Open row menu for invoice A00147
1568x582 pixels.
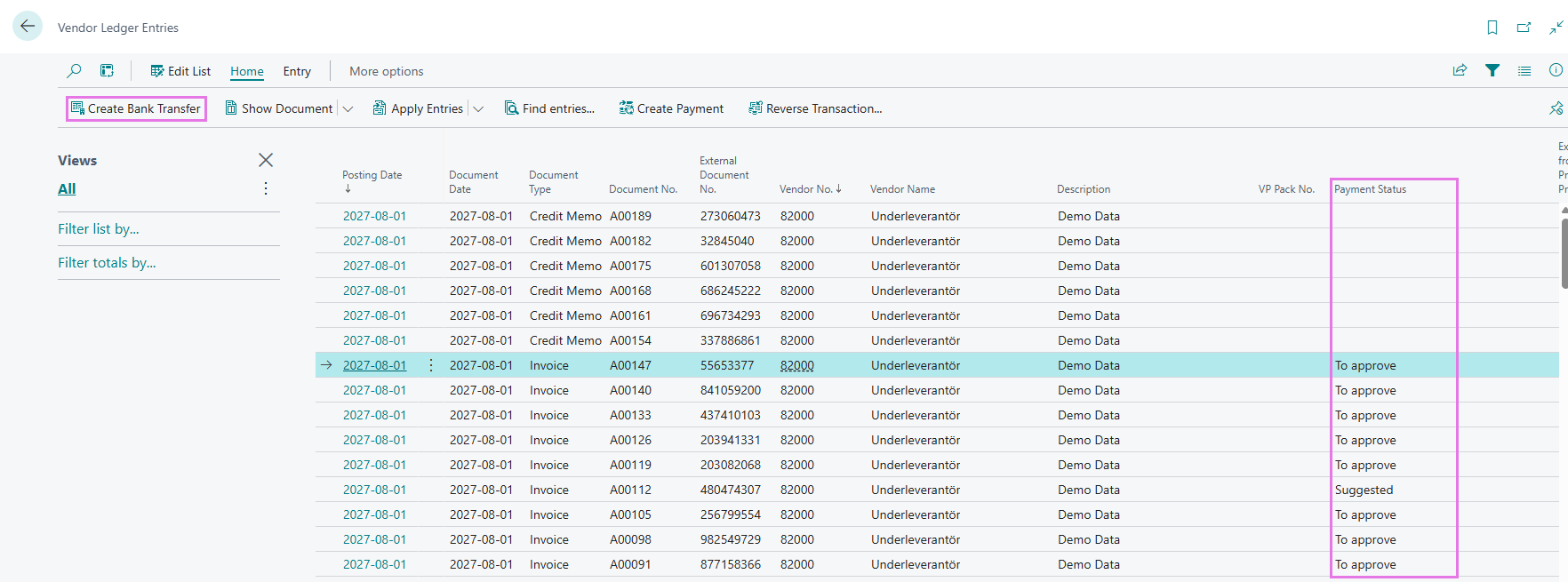tap(431, 365)
